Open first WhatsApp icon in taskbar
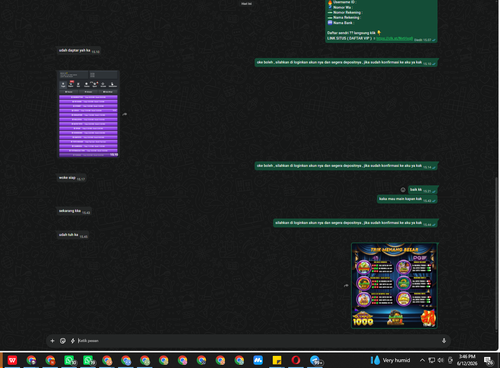This screenshot has height=368, width=500. tap(69, 360)
